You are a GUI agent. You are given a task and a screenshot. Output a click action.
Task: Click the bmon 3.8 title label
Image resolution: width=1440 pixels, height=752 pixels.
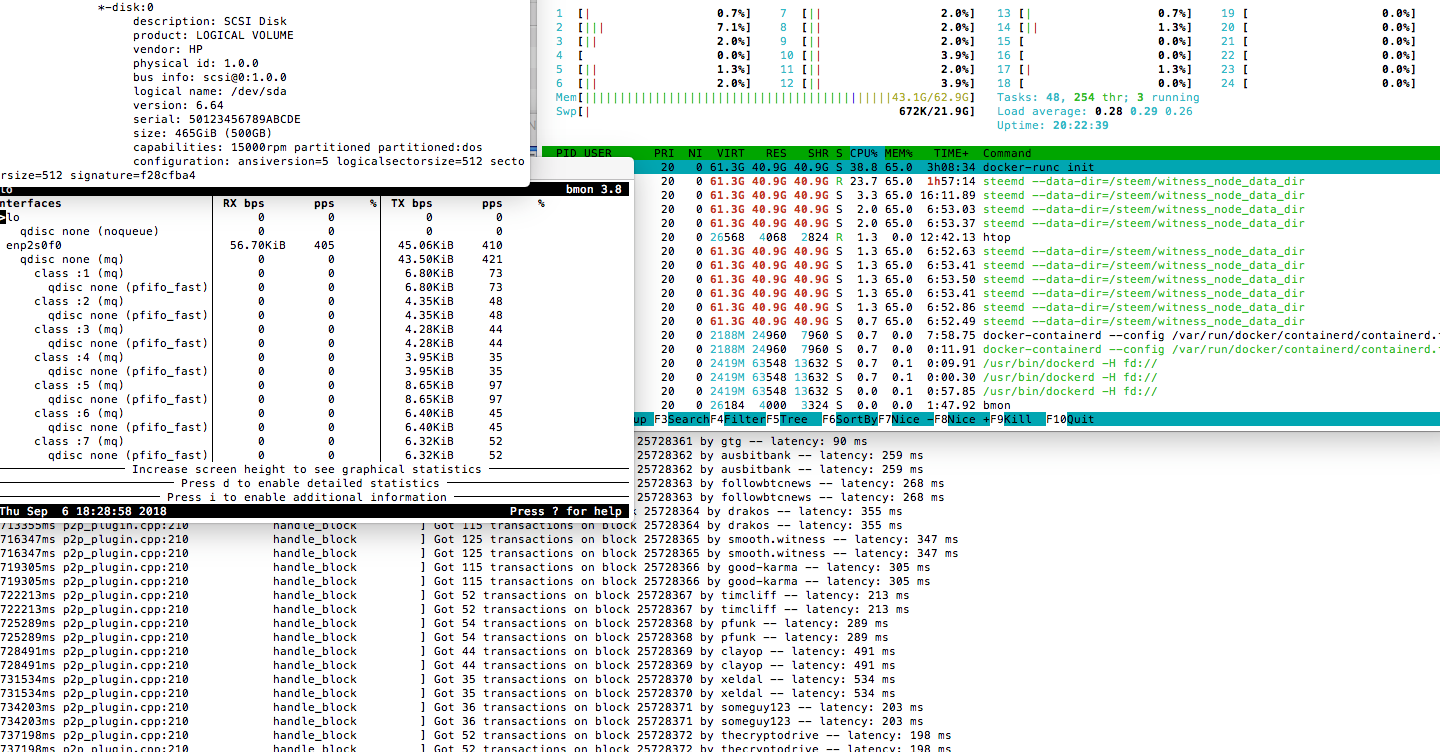point(594,189)
